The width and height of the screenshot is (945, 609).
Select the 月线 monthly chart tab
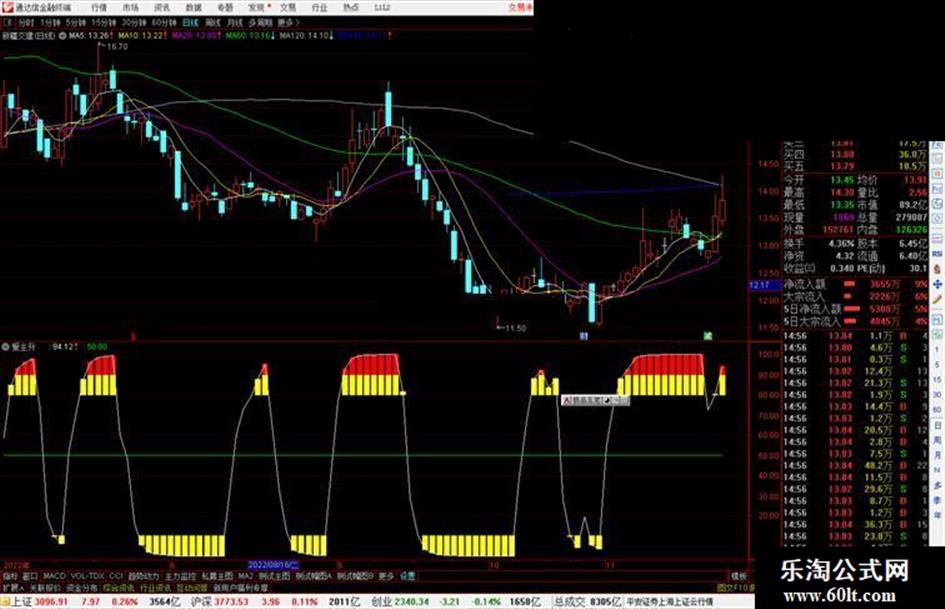click(x=234, y=22)
